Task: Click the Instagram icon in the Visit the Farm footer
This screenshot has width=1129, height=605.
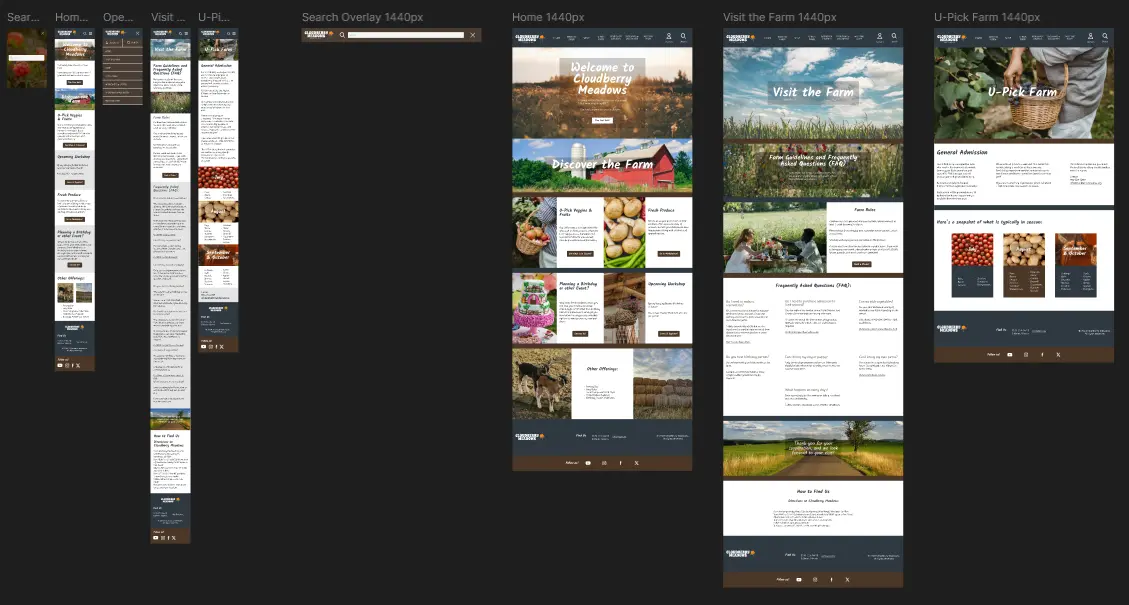Action: coord(816,579)
